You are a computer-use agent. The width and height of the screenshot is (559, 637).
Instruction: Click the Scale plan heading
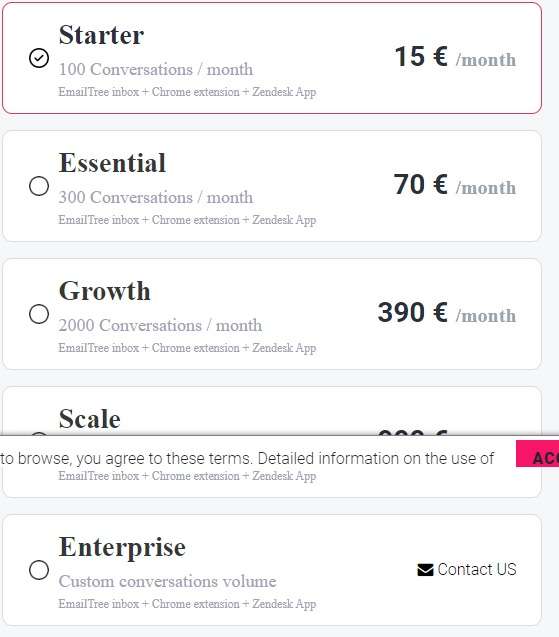pyautogui.click(x=89, y=418)
